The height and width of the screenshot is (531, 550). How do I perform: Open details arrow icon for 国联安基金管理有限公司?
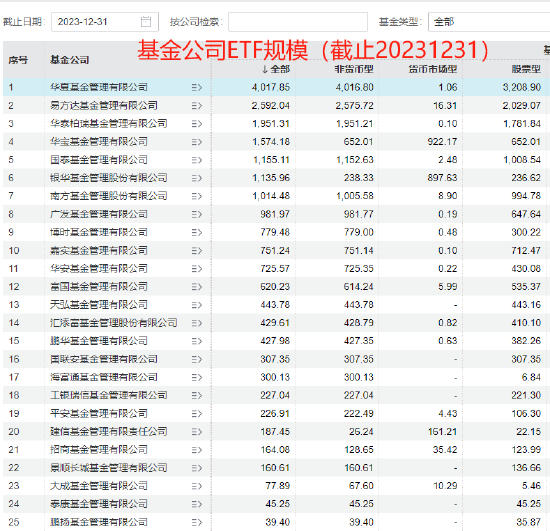tap(197, 359)
